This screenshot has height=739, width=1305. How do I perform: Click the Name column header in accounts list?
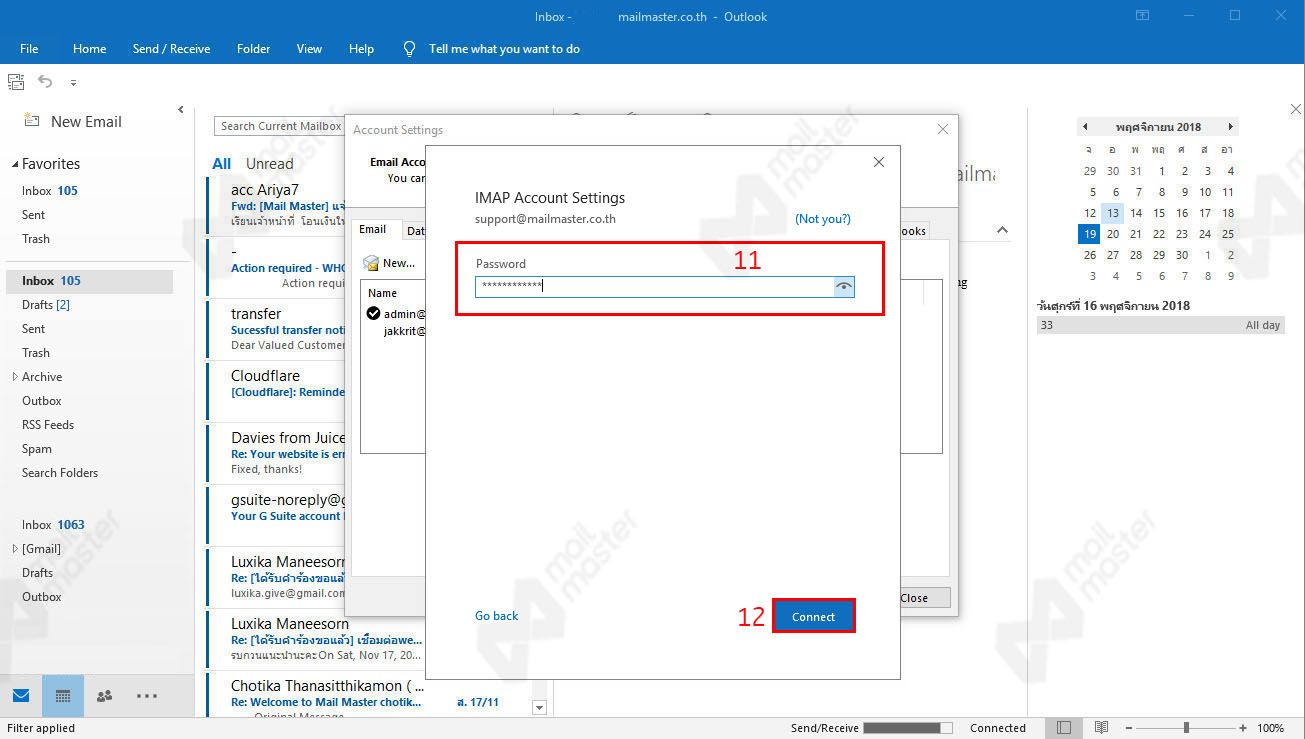coord(383,293)
